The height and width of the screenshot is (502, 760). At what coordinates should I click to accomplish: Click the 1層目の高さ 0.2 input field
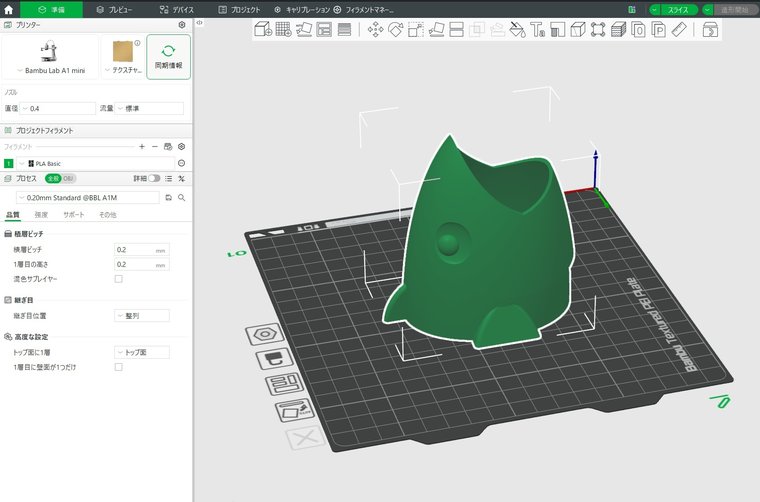(142, 265)
